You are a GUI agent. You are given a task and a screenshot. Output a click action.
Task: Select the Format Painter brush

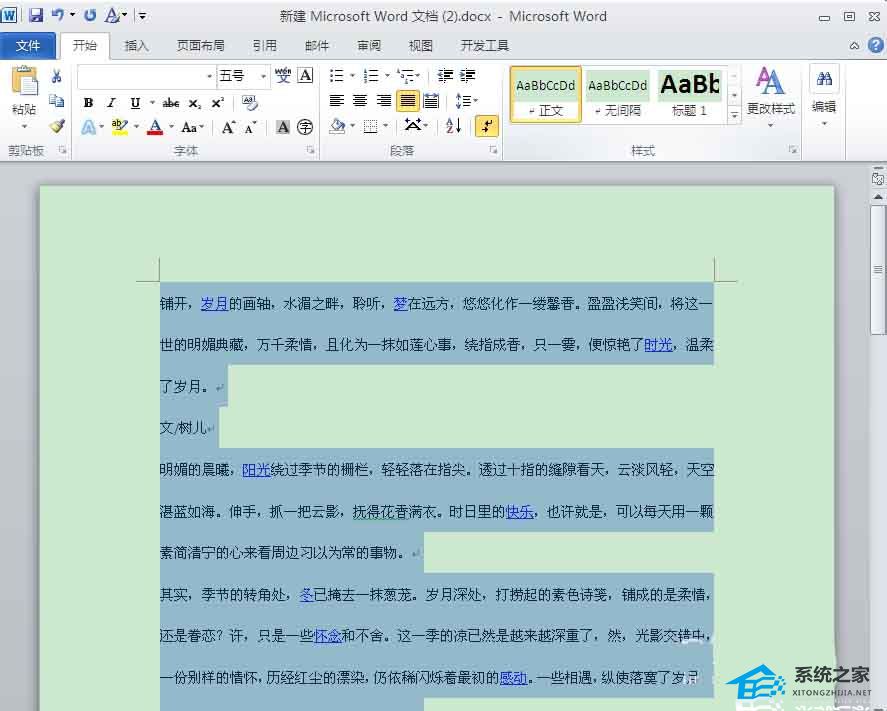[57, 126]
